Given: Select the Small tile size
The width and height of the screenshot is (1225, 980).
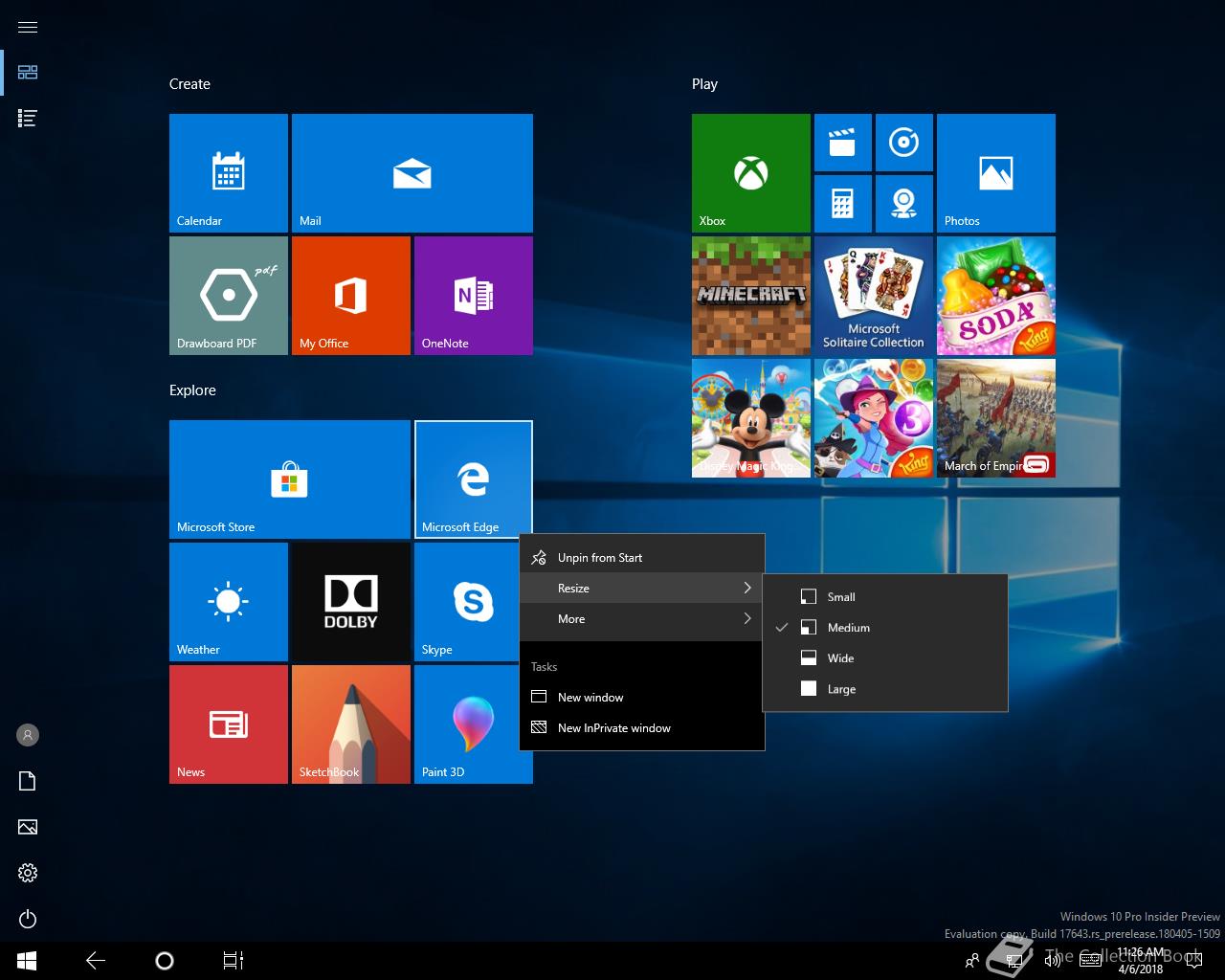Looking at the screenshot, I should pos(885,597).
